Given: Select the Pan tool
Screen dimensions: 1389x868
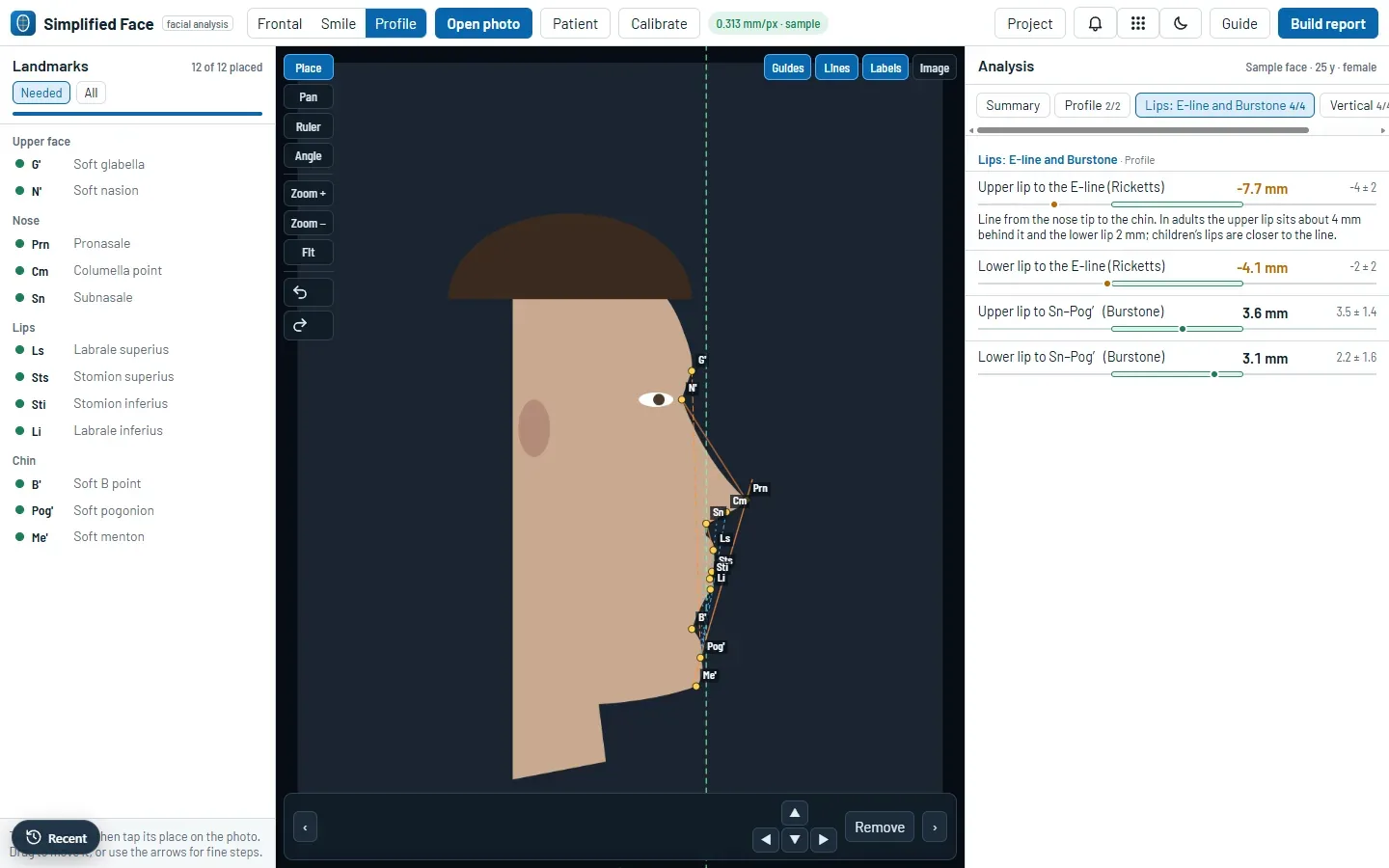Looking at the screenshot, I should pyautogui.click(x=308, y=96).
